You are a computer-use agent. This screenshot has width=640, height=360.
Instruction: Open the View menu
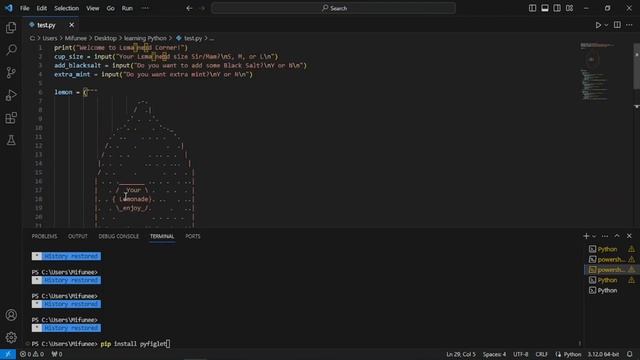coord(93,8)
